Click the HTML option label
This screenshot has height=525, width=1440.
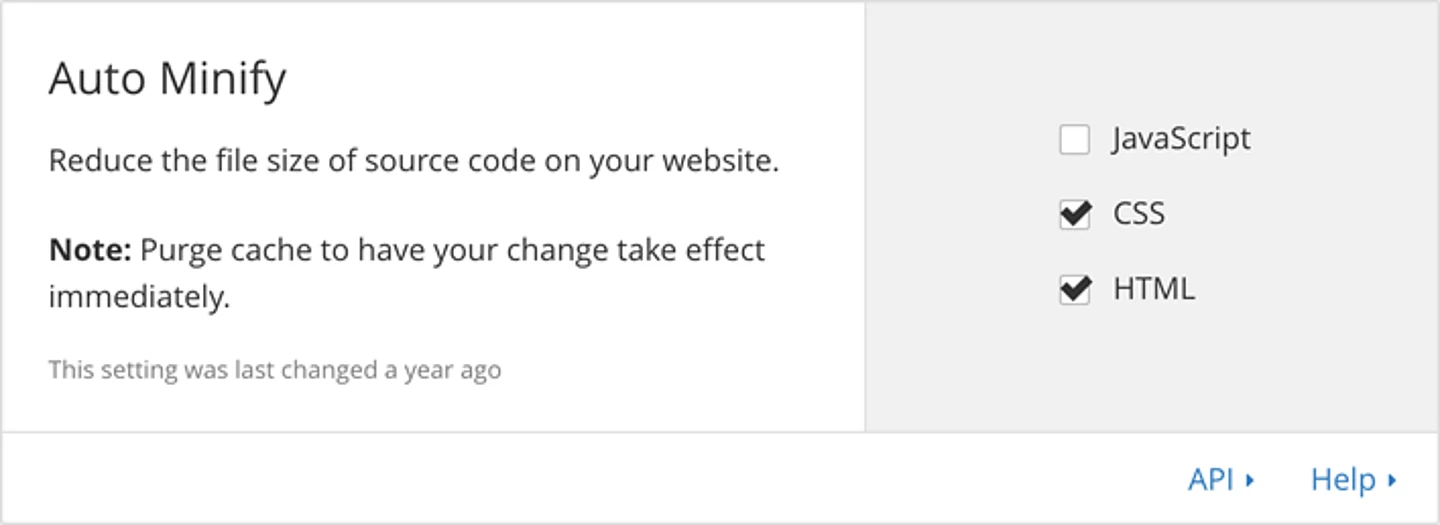(1153, 289)
